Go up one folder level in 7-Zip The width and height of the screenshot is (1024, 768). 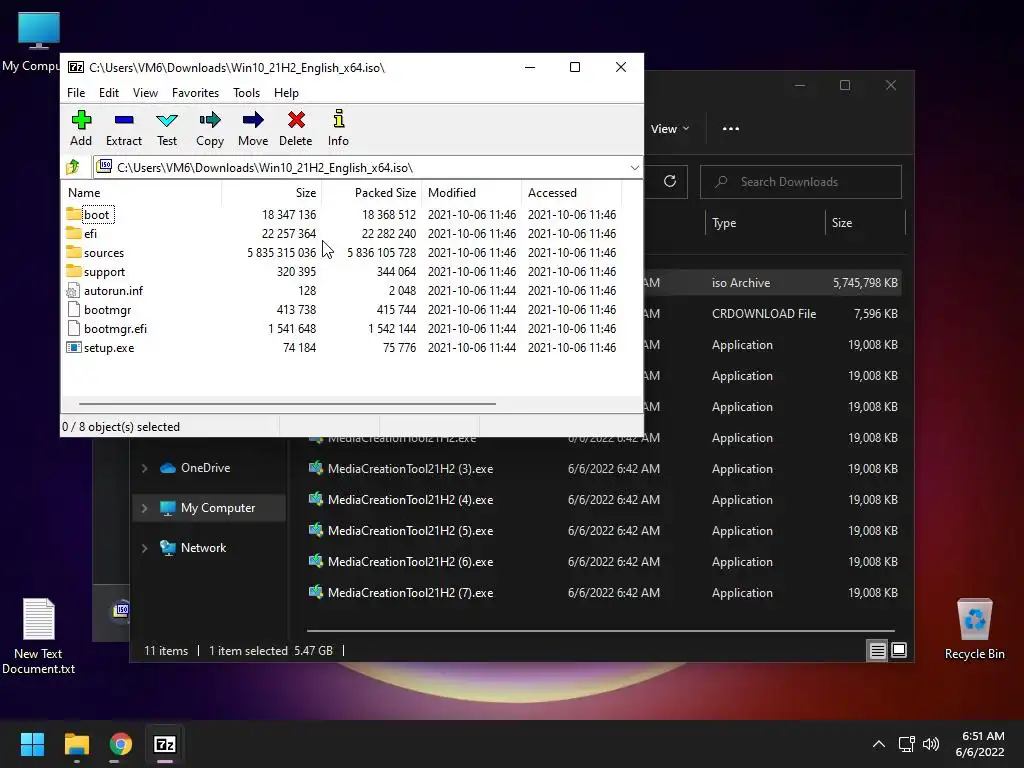73,167
